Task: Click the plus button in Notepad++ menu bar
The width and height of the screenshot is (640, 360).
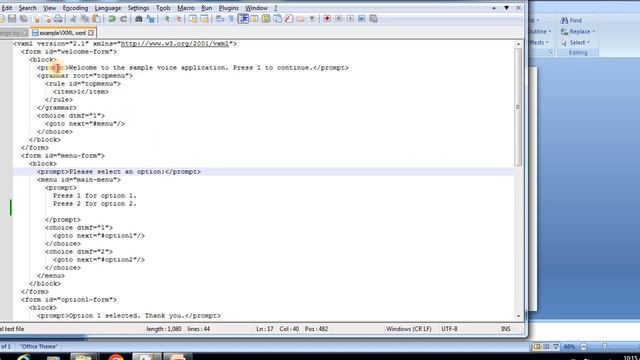Action: [494, 8]
